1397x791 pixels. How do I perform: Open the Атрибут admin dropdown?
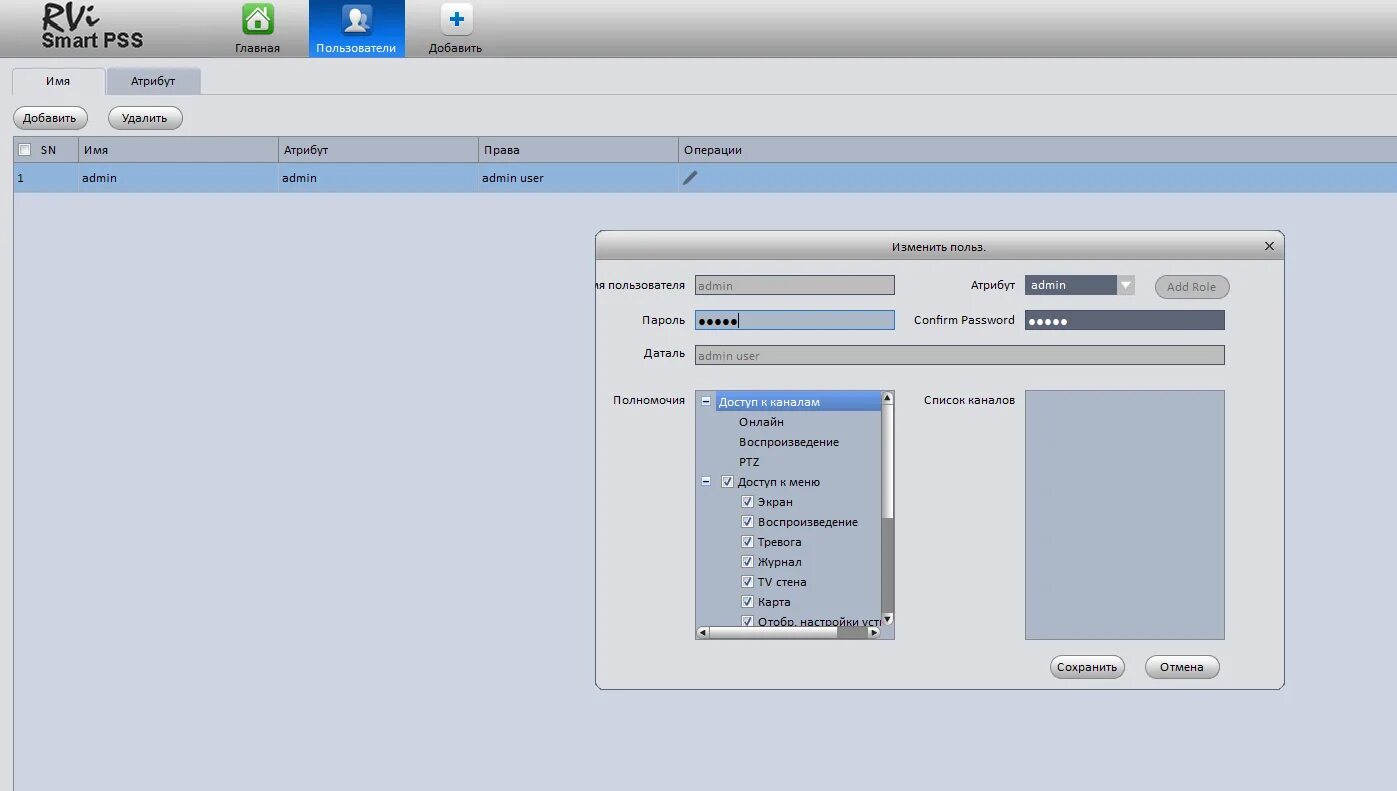(1080, 285)
